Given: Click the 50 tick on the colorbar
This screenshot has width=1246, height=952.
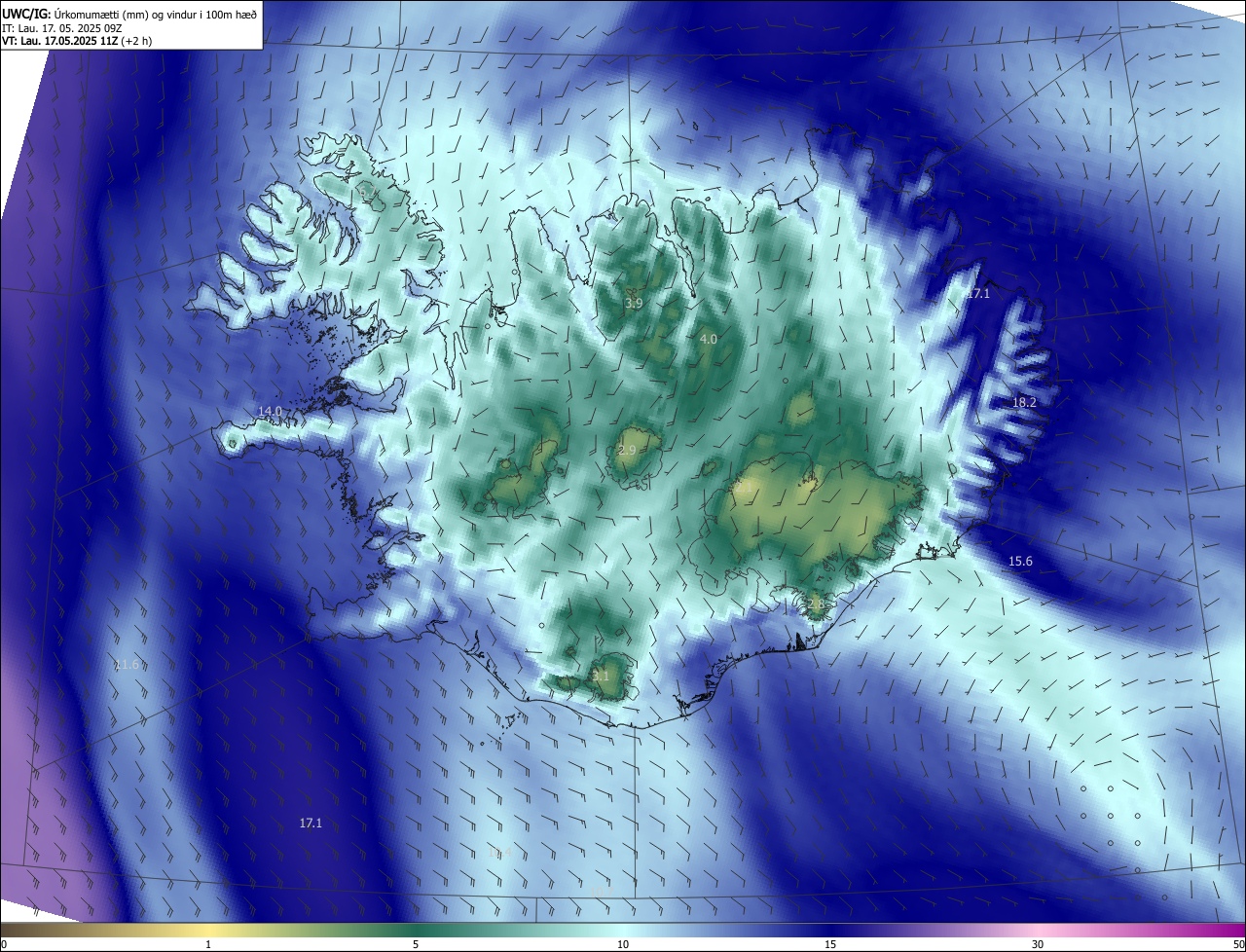Looking at the screenshot, I should coord(1238,944).
